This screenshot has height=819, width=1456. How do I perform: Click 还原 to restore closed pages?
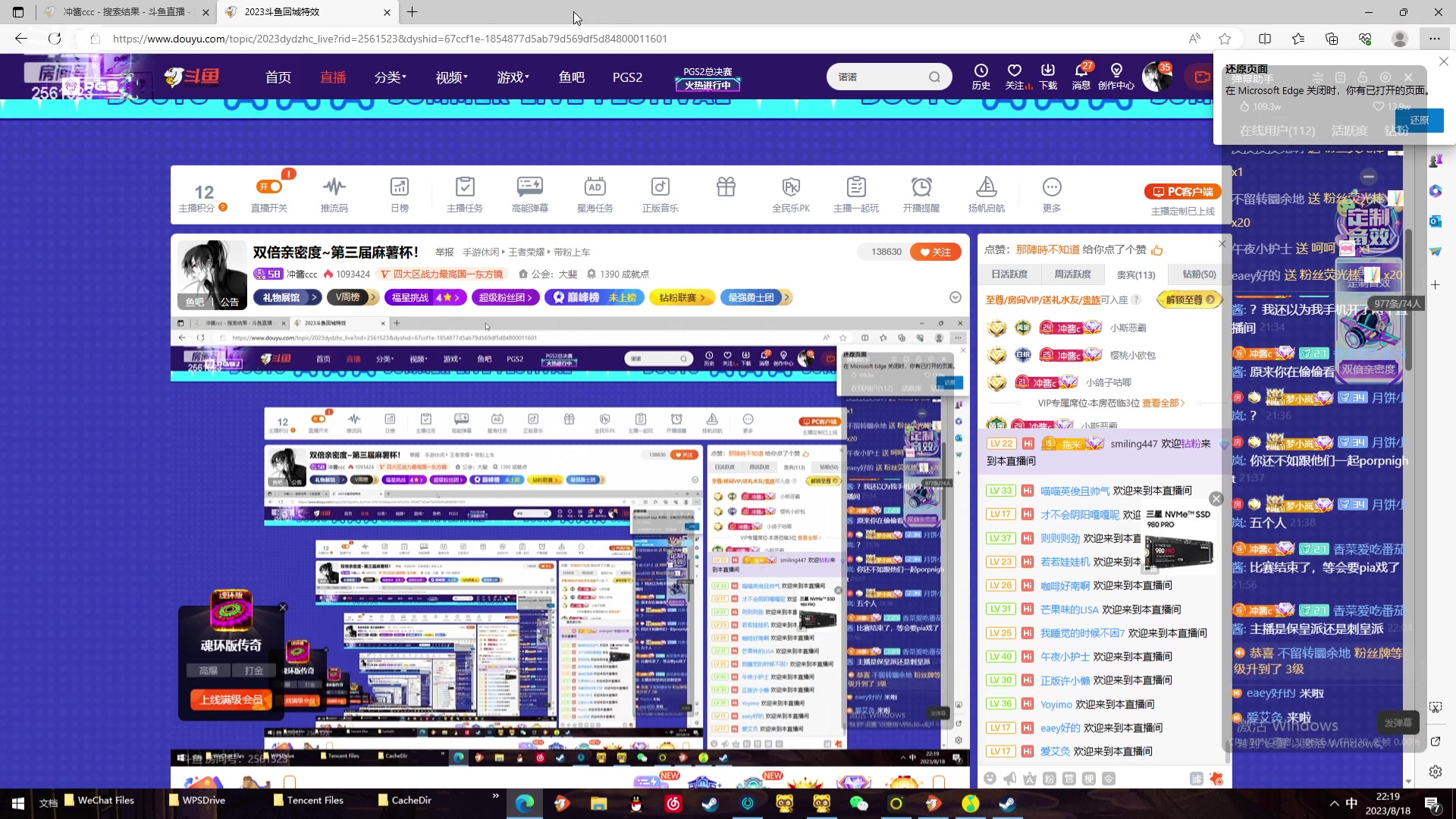pyautogui.click(x=1420, y=120)
